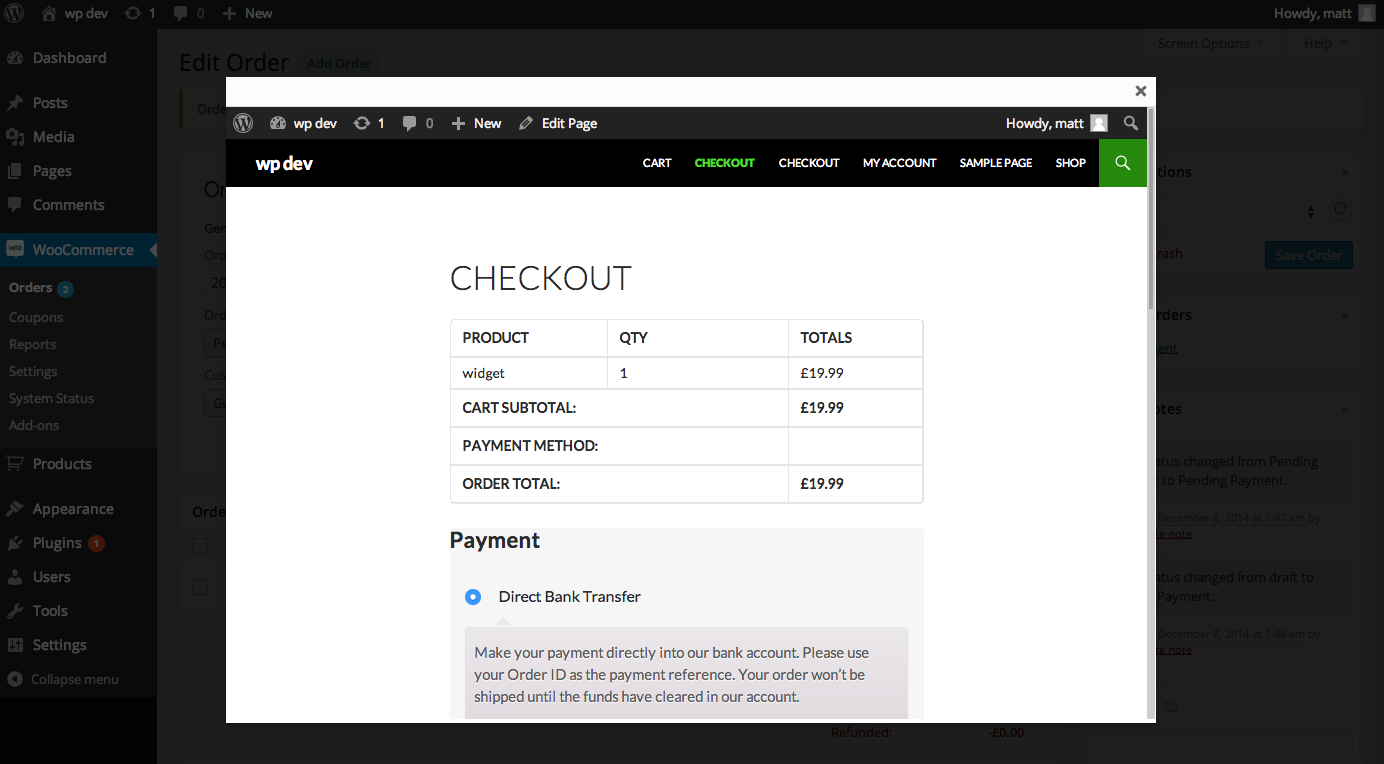Click the Save Order button
The width and height of the screenshot is (1384, 764).
click(x=1309, y=255)
